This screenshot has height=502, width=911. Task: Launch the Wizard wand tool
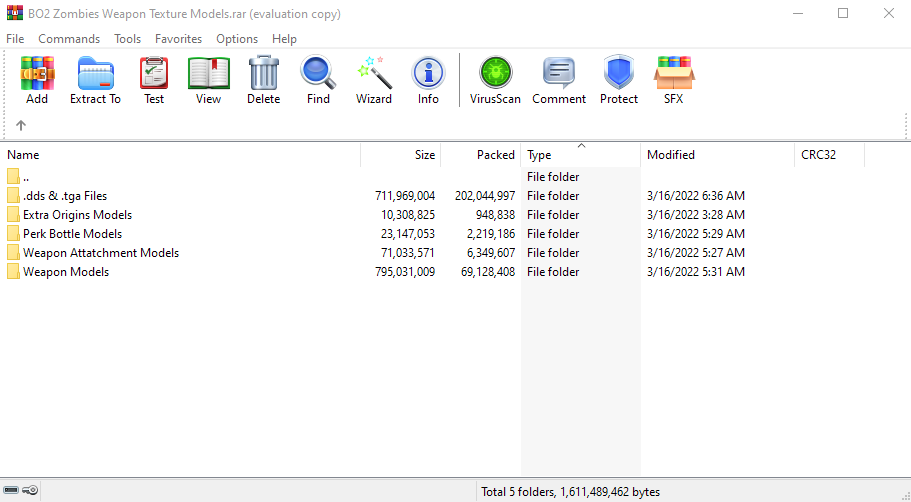(x=374, y=73)
